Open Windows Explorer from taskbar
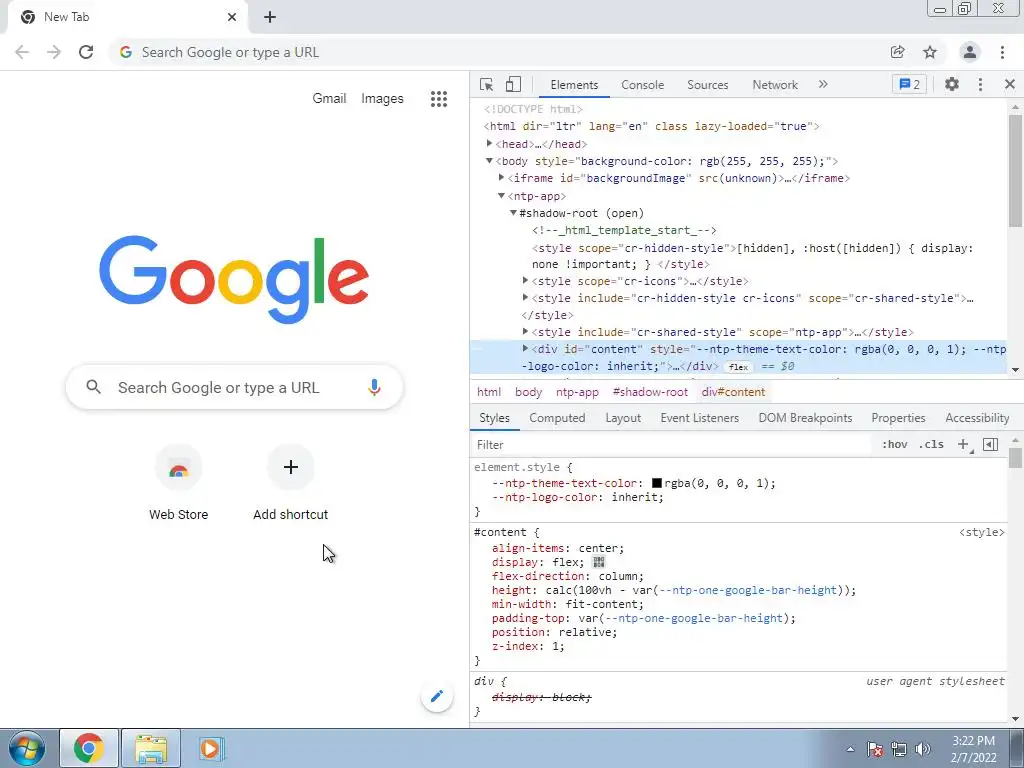This screenshot has height=768, width=1024. pos(151,748)
